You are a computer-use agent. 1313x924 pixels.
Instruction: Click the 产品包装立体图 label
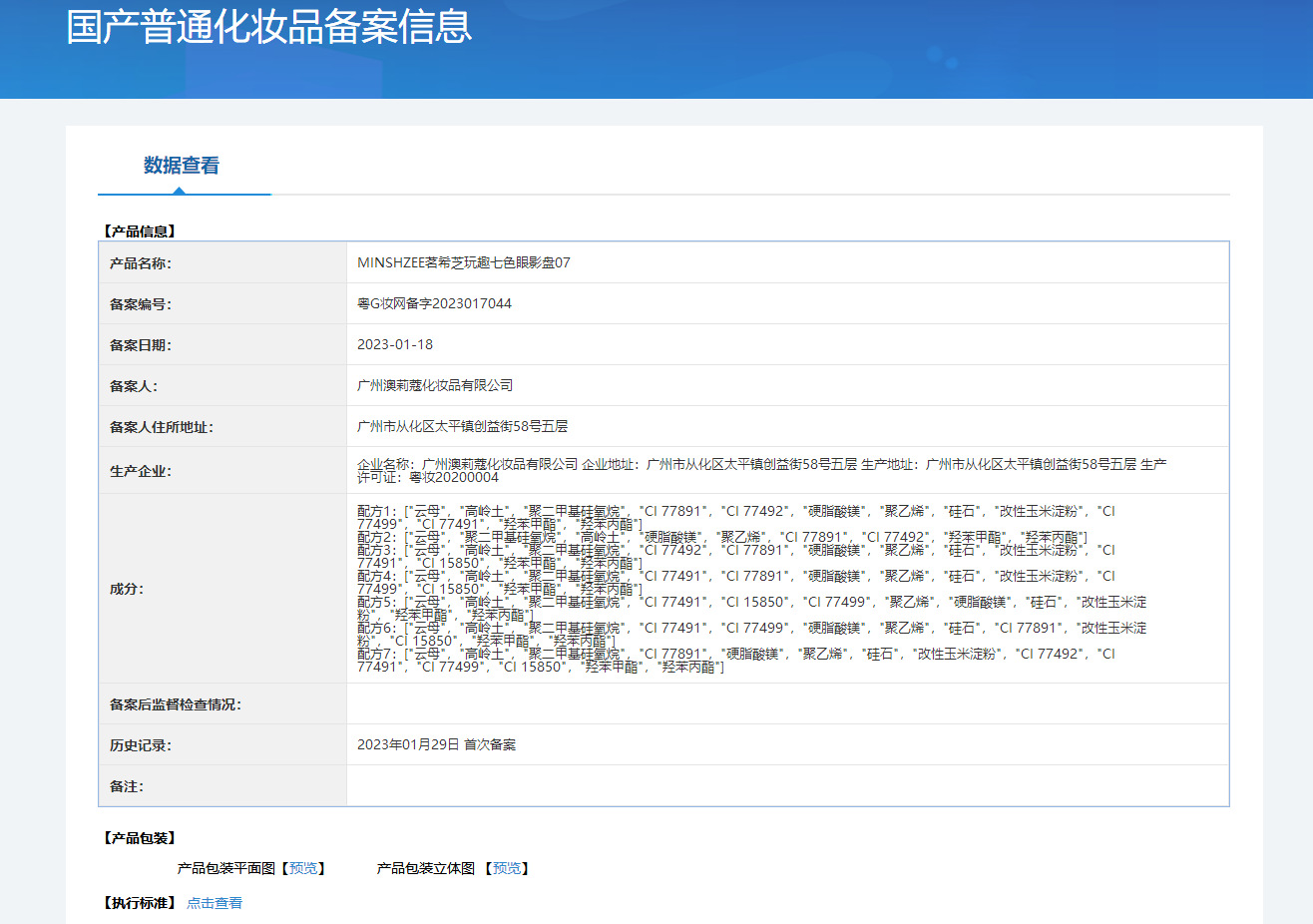(426, 868)
